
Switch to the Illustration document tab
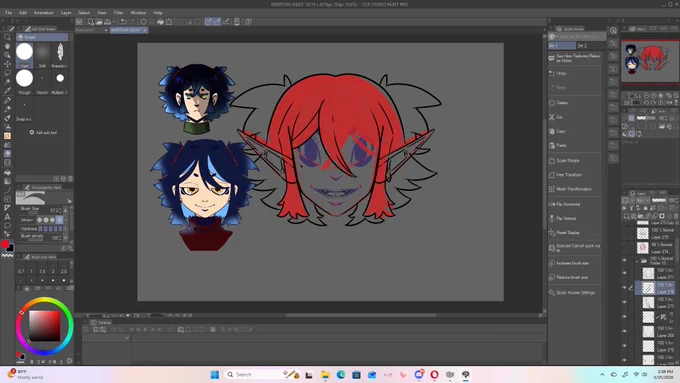point(92,30)
